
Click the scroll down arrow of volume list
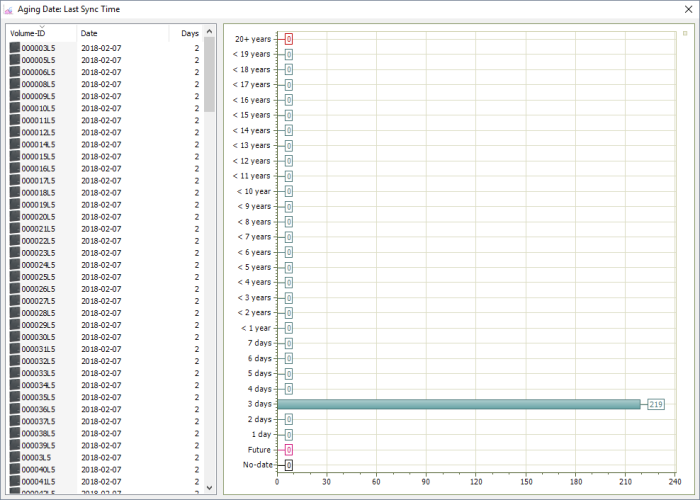[x=209, y=488]
